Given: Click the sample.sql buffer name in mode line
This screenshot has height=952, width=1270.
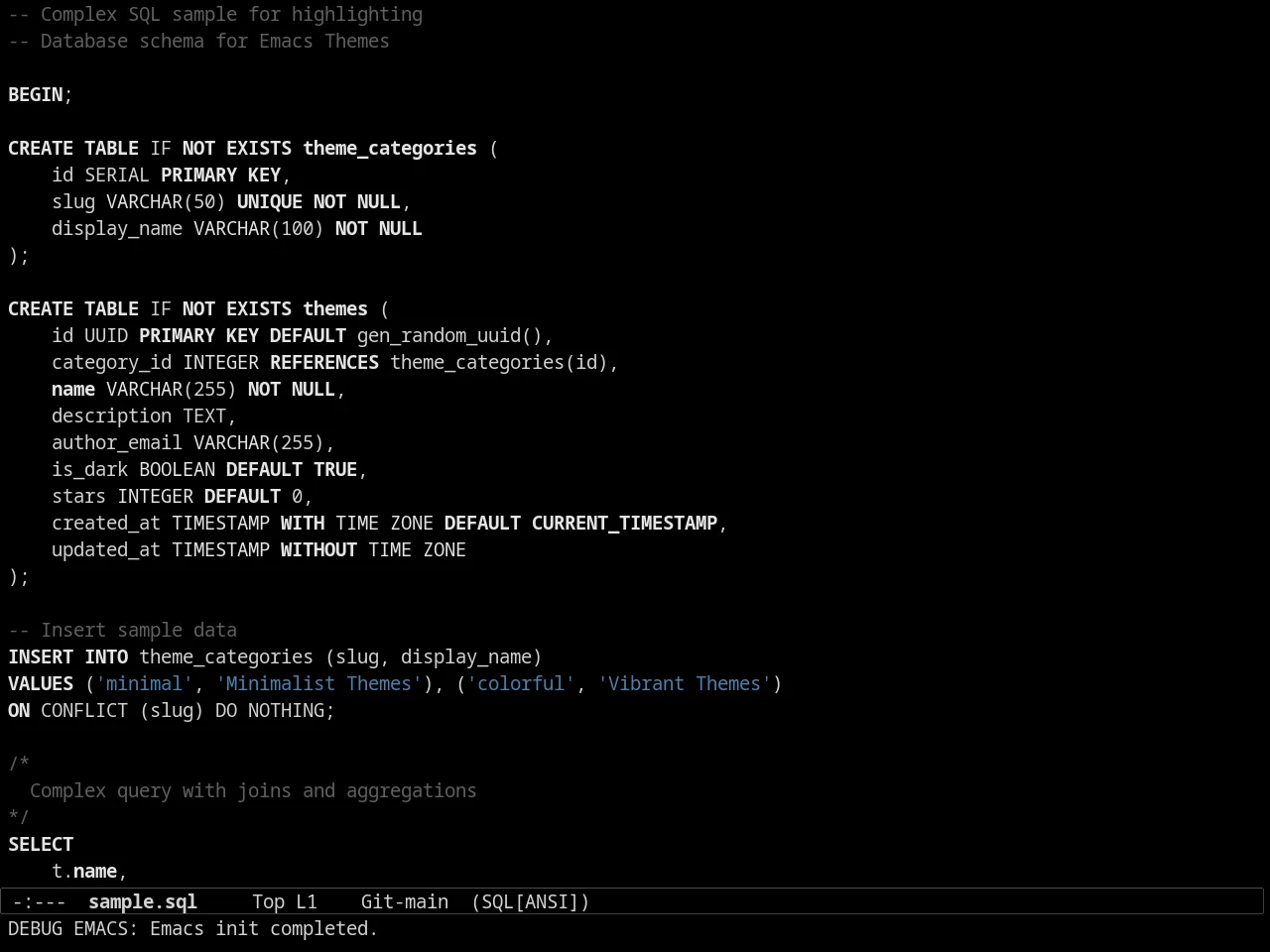Looking at the screenshot, I should tap(143, 901).
